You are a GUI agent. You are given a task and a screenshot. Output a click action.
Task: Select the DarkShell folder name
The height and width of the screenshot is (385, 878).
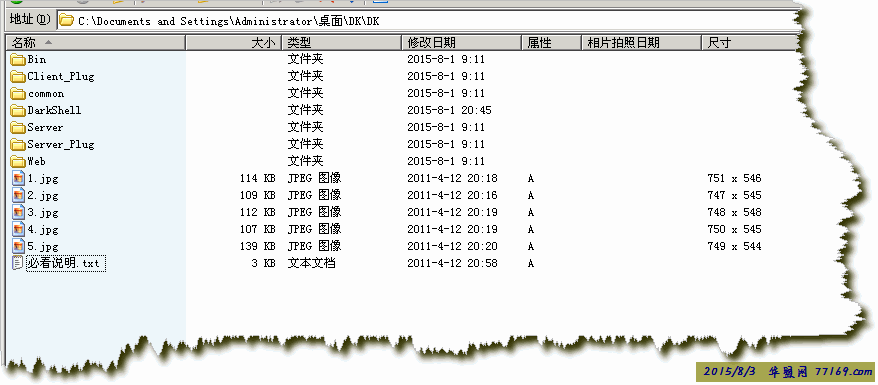click(x=54, y=110)
